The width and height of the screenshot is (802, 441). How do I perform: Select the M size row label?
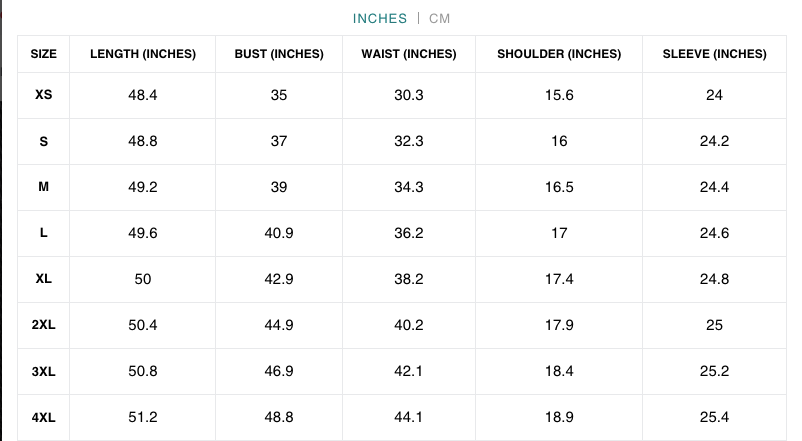coord(44,187)
